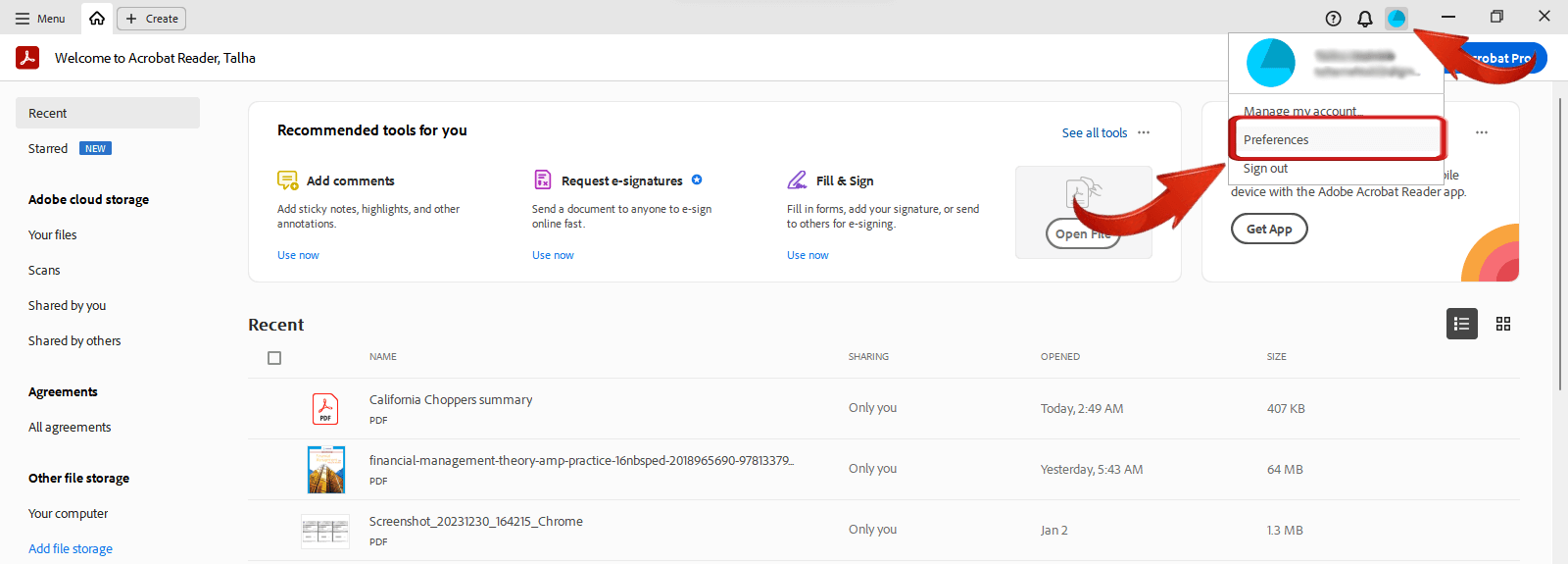Click PDF icon of California Choppers summary
The image size is (1568, 564).
(325, 408)
